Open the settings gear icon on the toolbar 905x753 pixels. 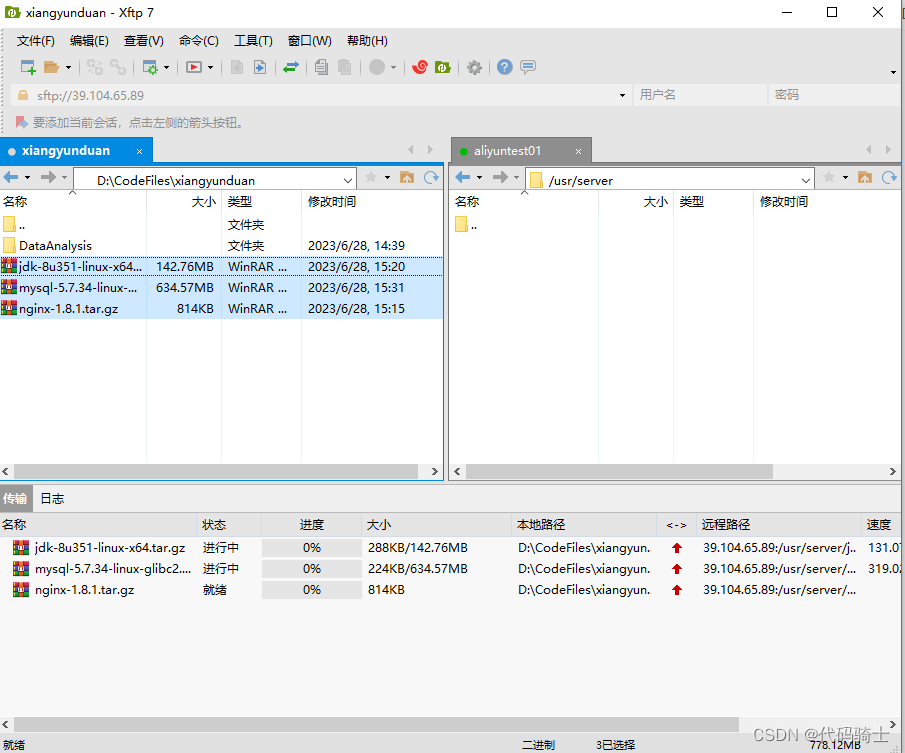[473, 67]
